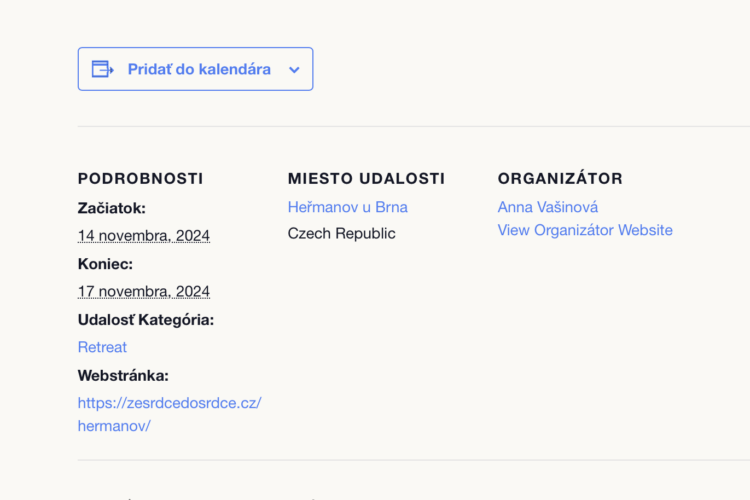Screen dimensions: 750x500
Task: Open the Heřmanov u Brna venue link
Action: [348, 207]
